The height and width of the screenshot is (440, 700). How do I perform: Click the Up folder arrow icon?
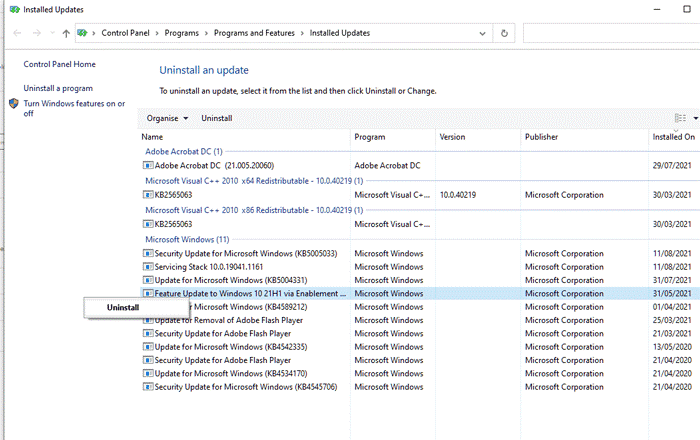point(66,33)
